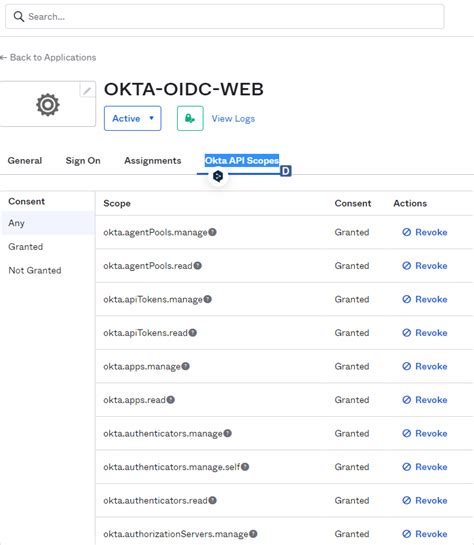Revoke okta.agentPools.read scope
The width and height of the screenshot is (474, 545).
point(425,266)
